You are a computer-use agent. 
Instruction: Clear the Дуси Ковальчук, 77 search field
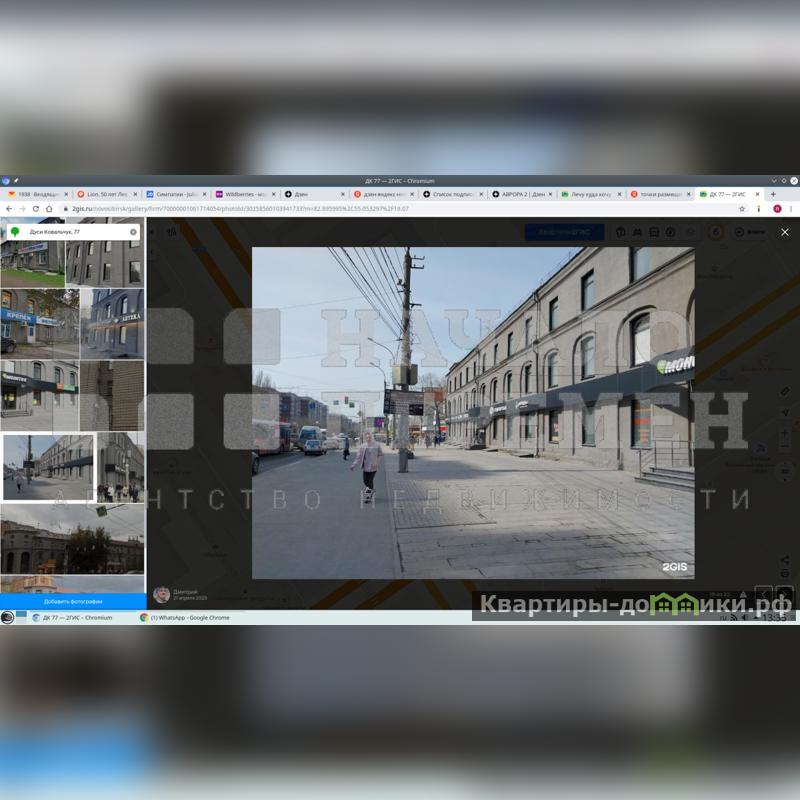[x=133, y=232]
